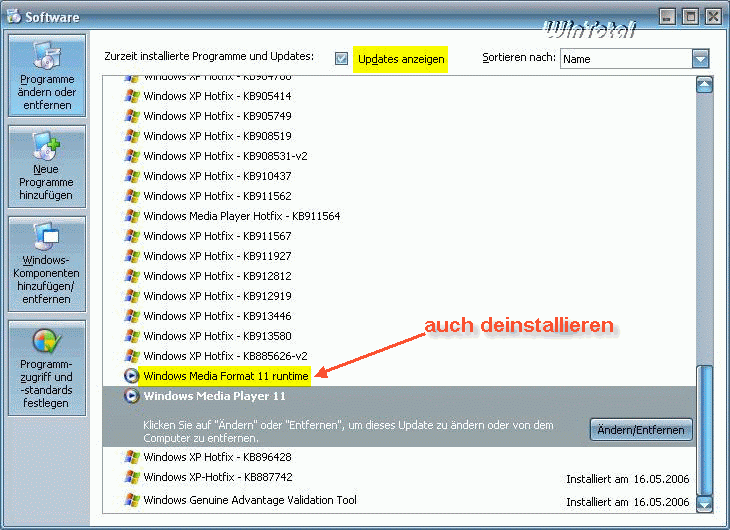Click the Software title bar icon
This screenshot has width=730, height=530.
tap(14, 16)
